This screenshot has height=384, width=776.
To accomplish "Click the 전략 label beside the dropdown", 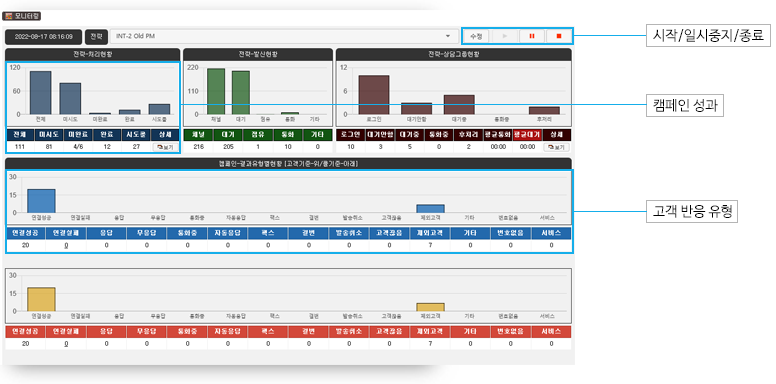I will tap(97, 37).
